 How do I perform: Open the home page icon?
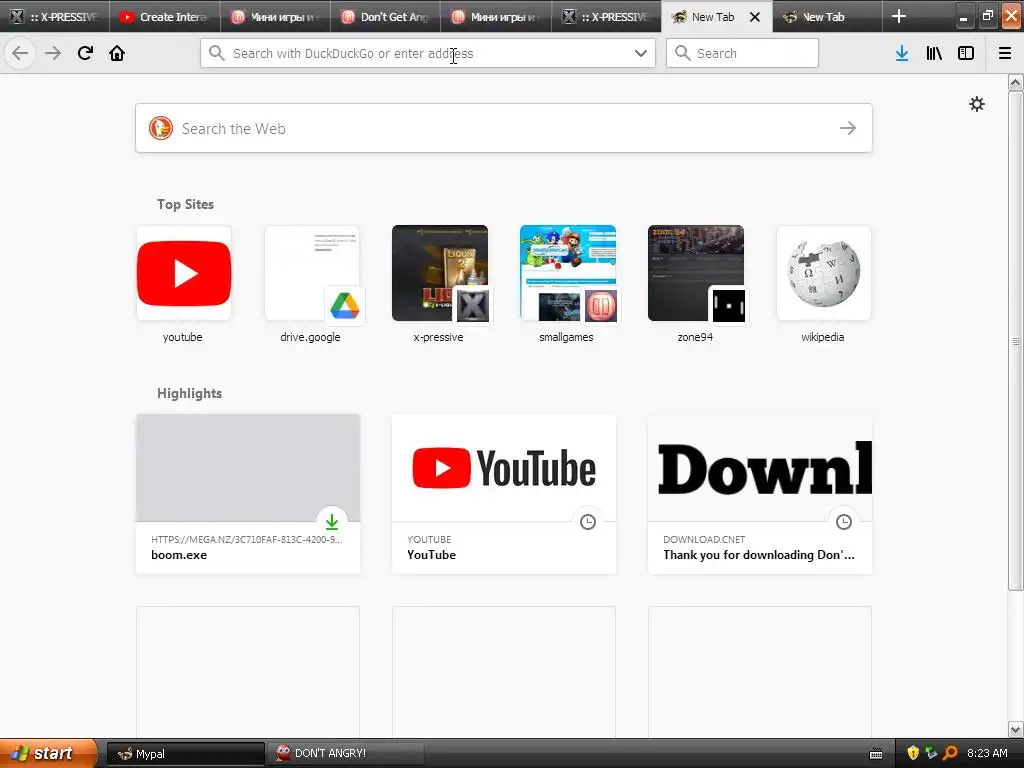[x=117, y=53]
